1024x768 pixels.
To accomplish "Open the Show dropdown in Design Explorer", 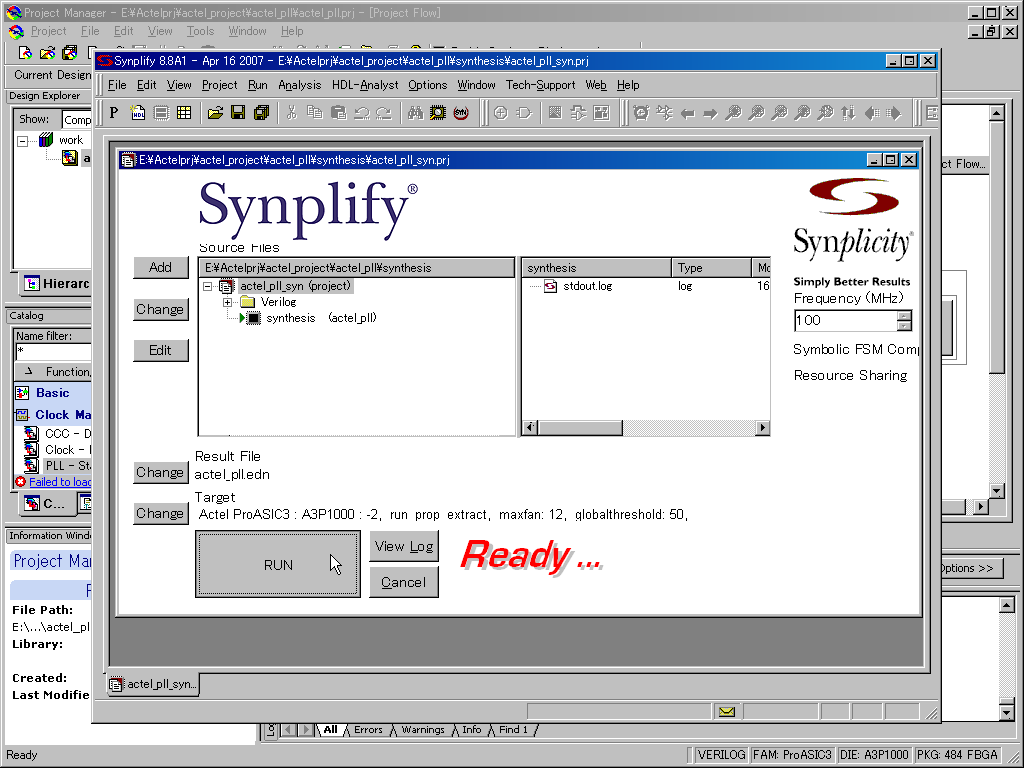I will [77, 120].
